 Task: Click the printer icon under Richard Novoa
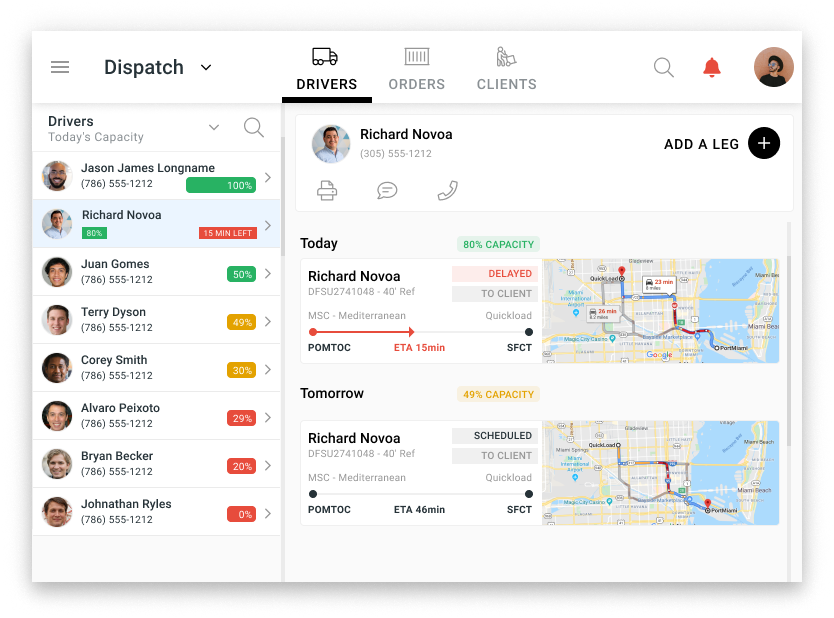pos(327,190)
